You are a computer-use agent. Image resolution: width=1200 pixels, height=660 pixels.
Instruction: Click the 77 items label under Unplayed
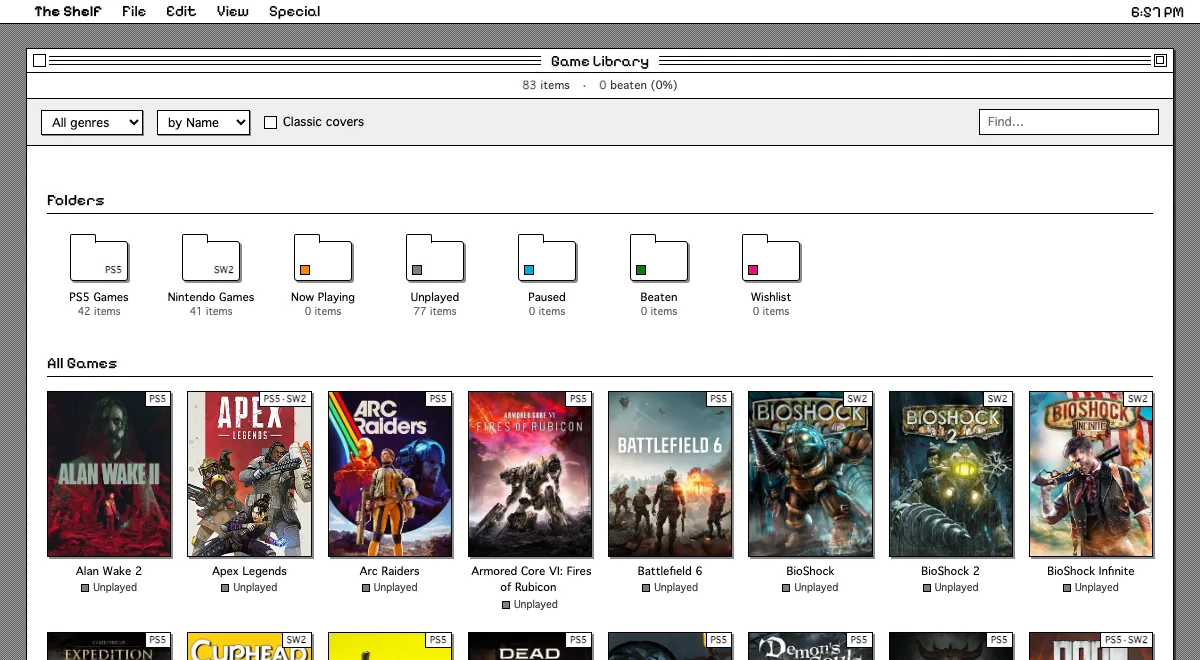tap(435, 312)
